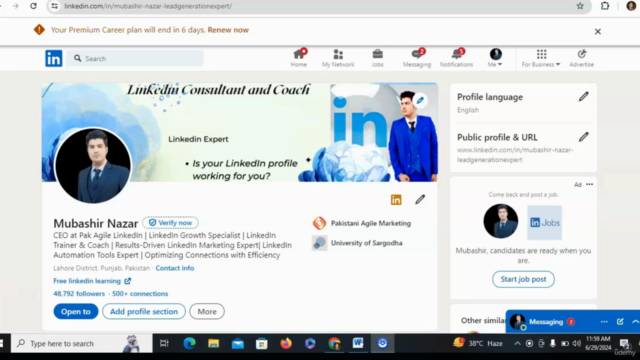Compose new message icon in Messaging overlay
The height and width of the screenshot is (360, 640).
coord(620,322)
